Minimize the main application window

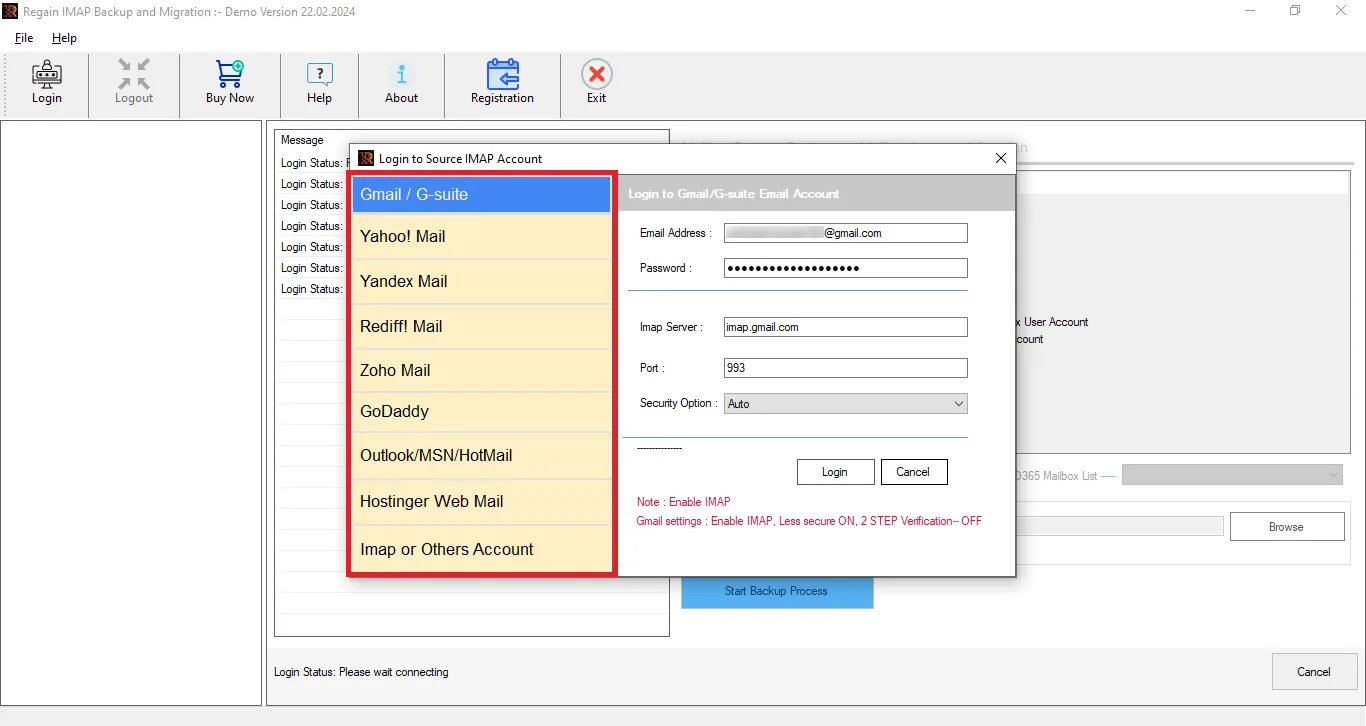1249,11
